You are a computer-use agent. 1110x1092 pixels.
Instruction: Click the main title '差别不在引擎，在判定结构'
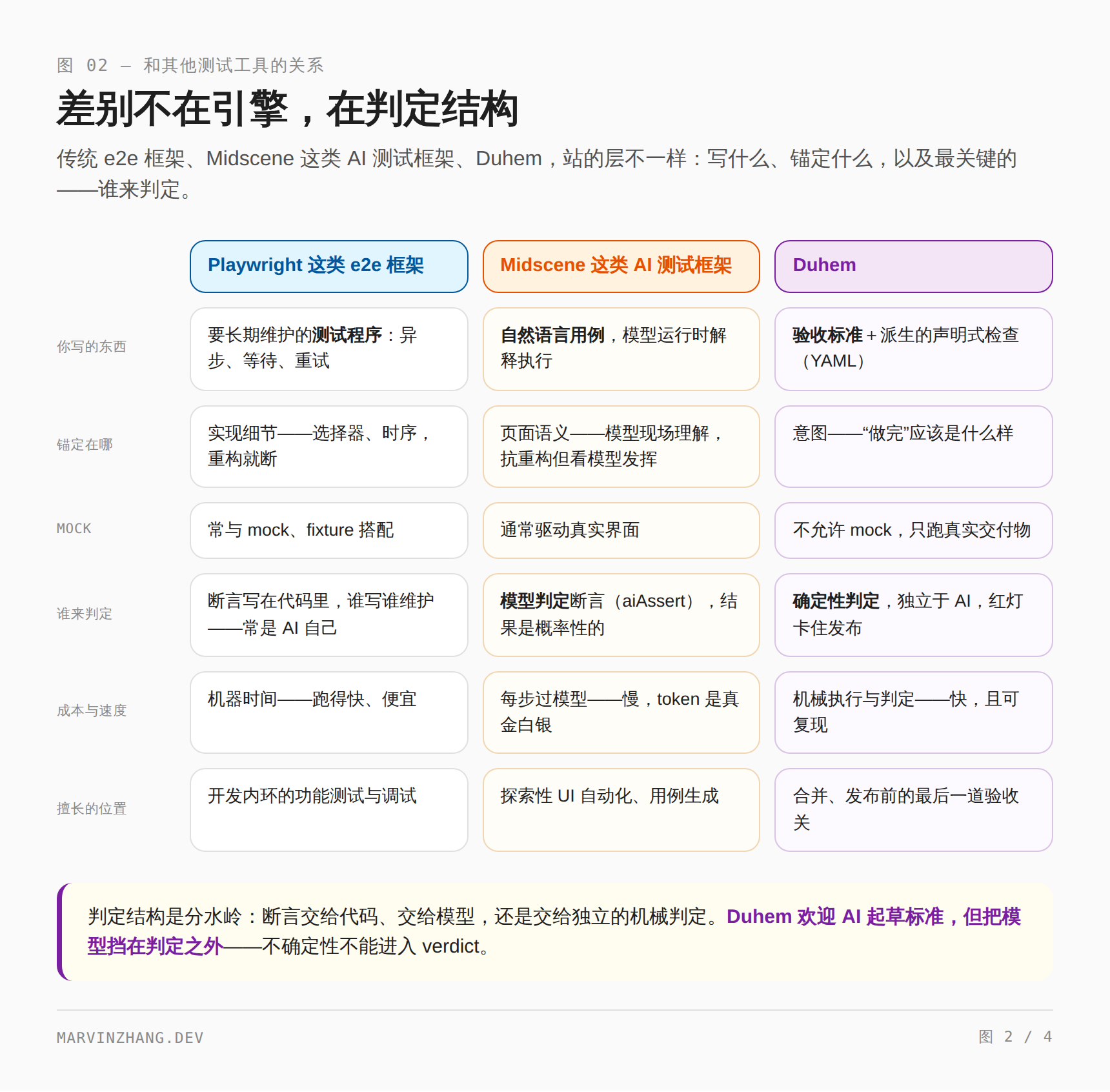pyautogui.click(x=288, y=109)
